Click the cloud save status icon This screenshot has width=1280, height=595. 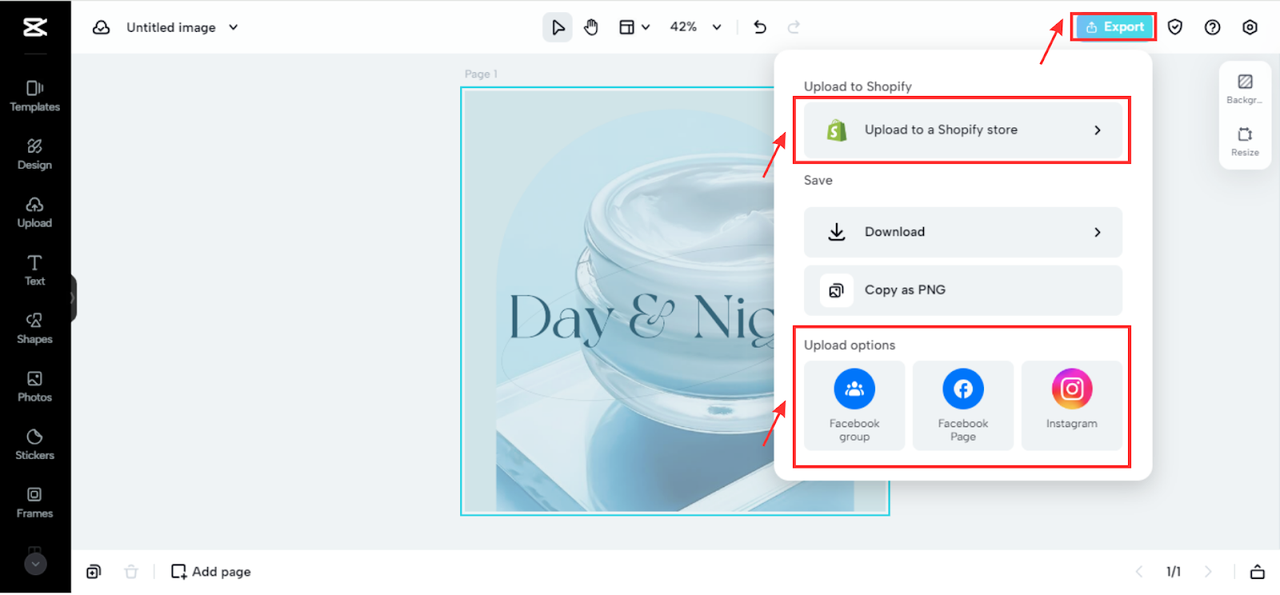[x=101, y=28]
